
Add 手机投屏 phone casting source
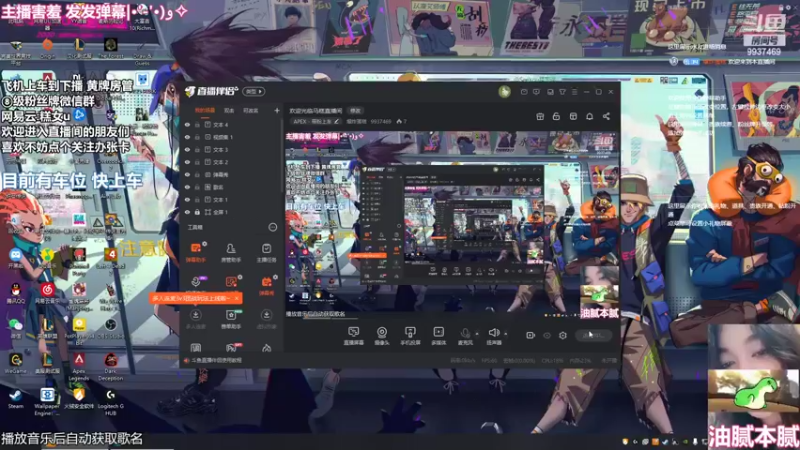click(410, 336)
